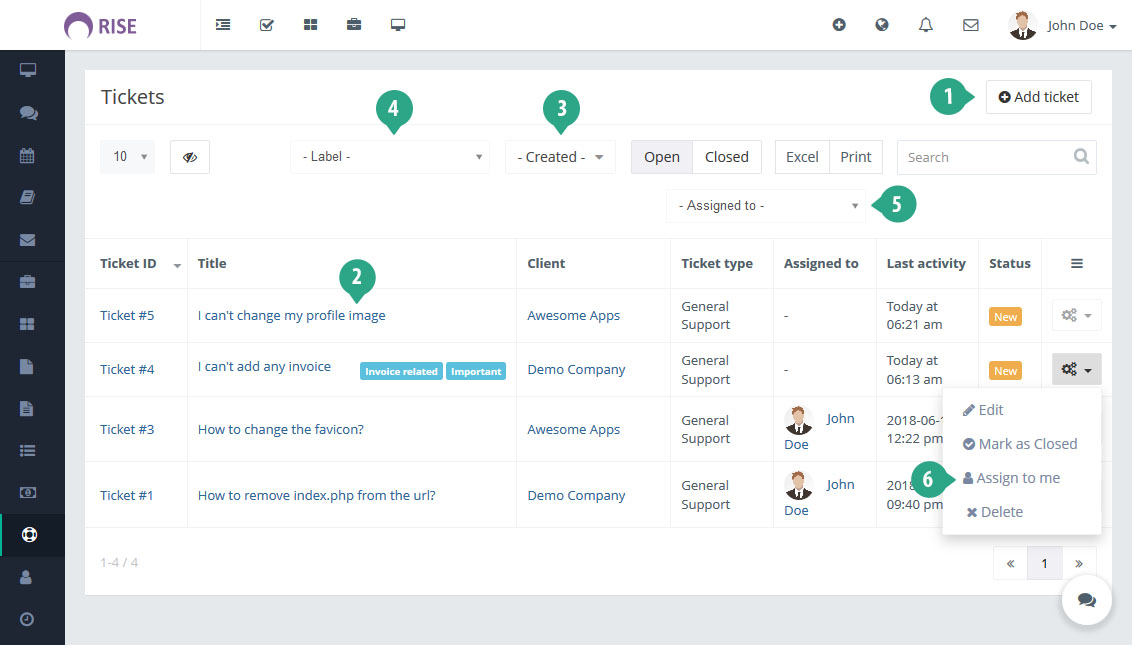The image size is (1132, 645).
Task: Click the envelope messages icon in header
Action: [970, 25]
